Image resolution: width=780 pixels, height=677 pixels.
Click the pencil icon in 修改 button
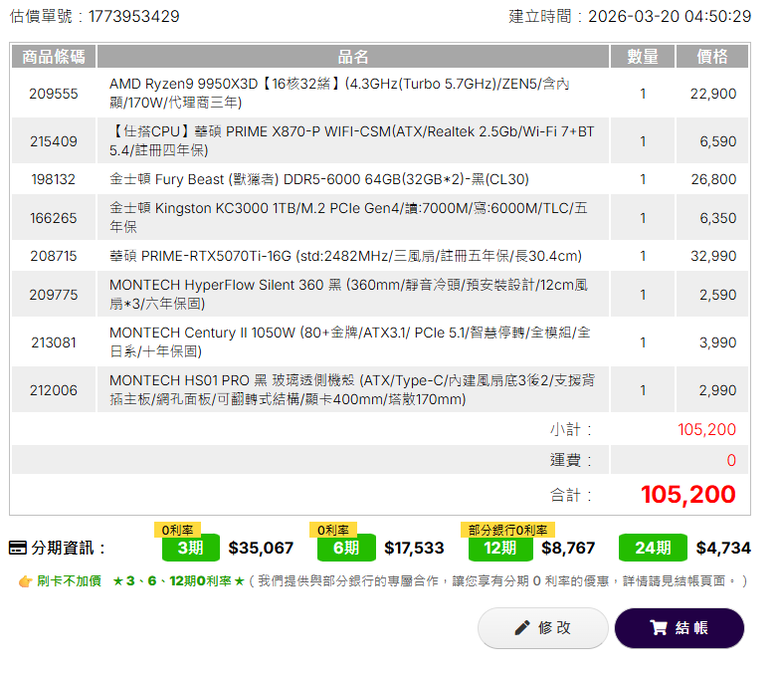pos(522,628)
